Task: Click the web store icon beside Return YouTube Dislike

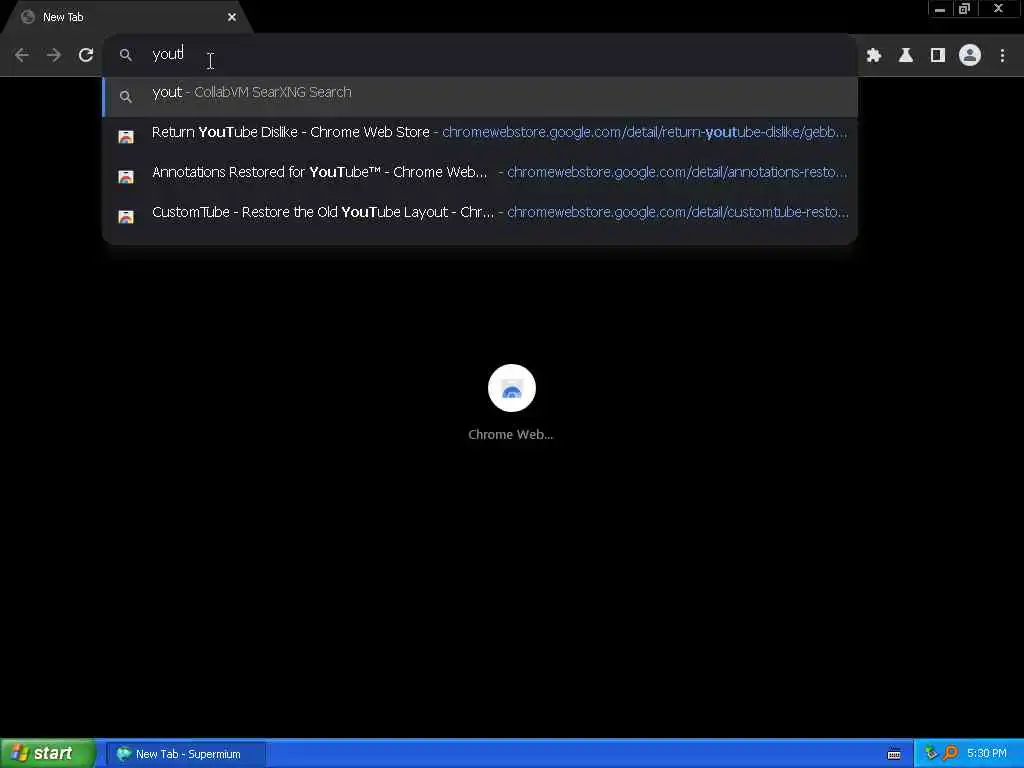Action: [x=125, y=136]
